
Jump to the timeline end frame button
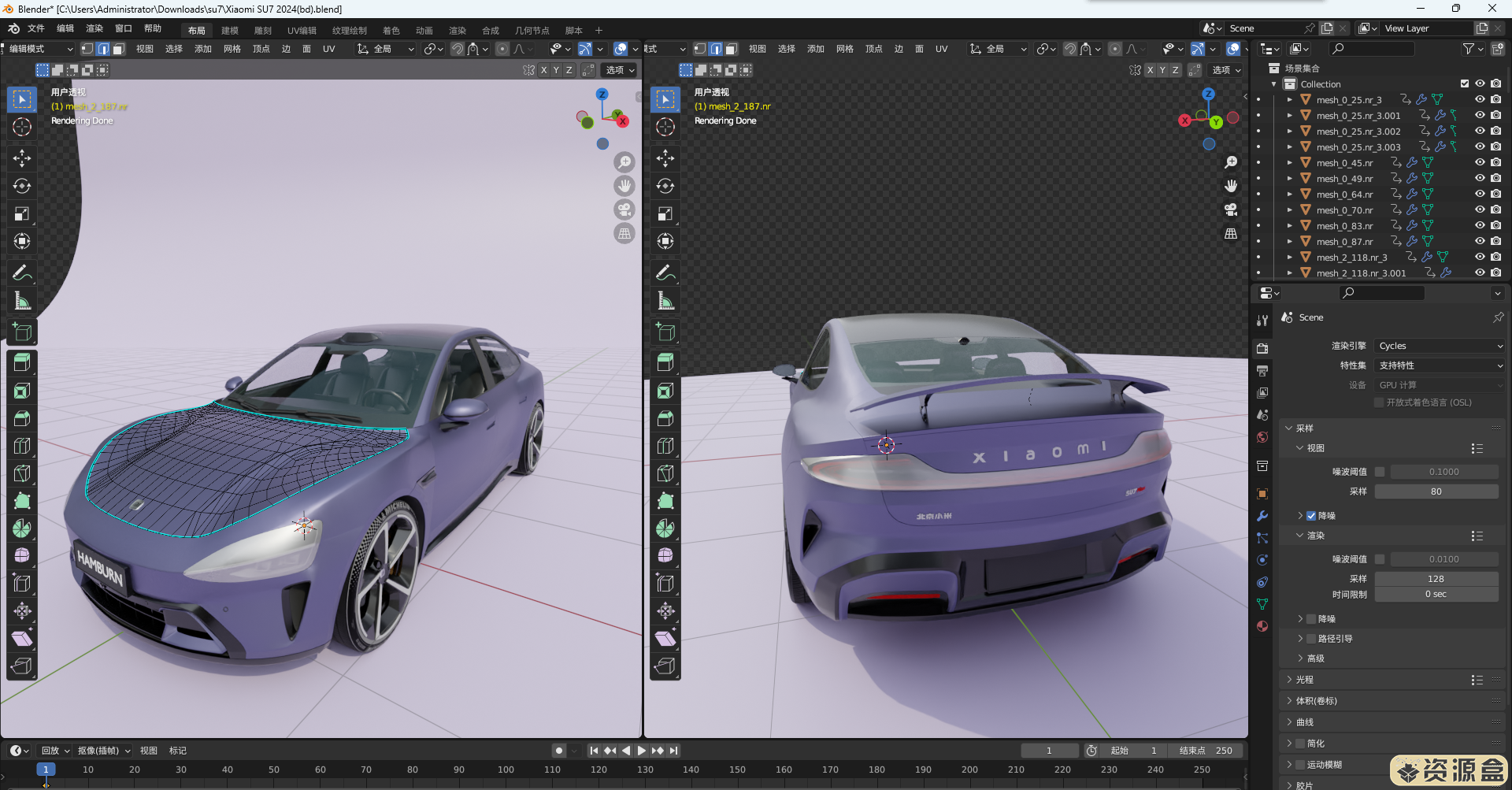673,751
